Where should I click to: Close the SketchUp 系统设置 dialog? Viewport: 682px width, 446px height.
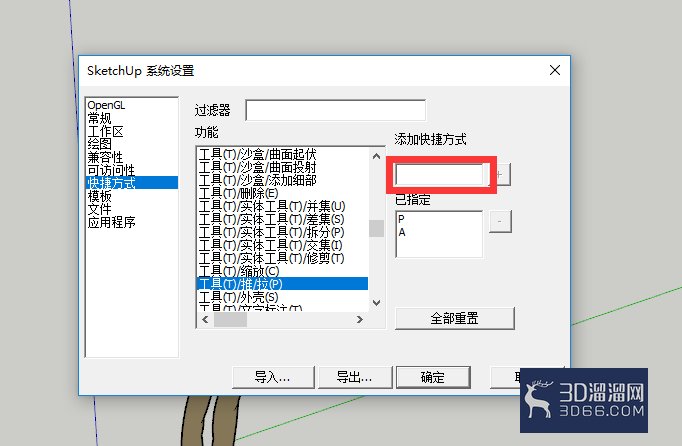[x=555, y=70]
